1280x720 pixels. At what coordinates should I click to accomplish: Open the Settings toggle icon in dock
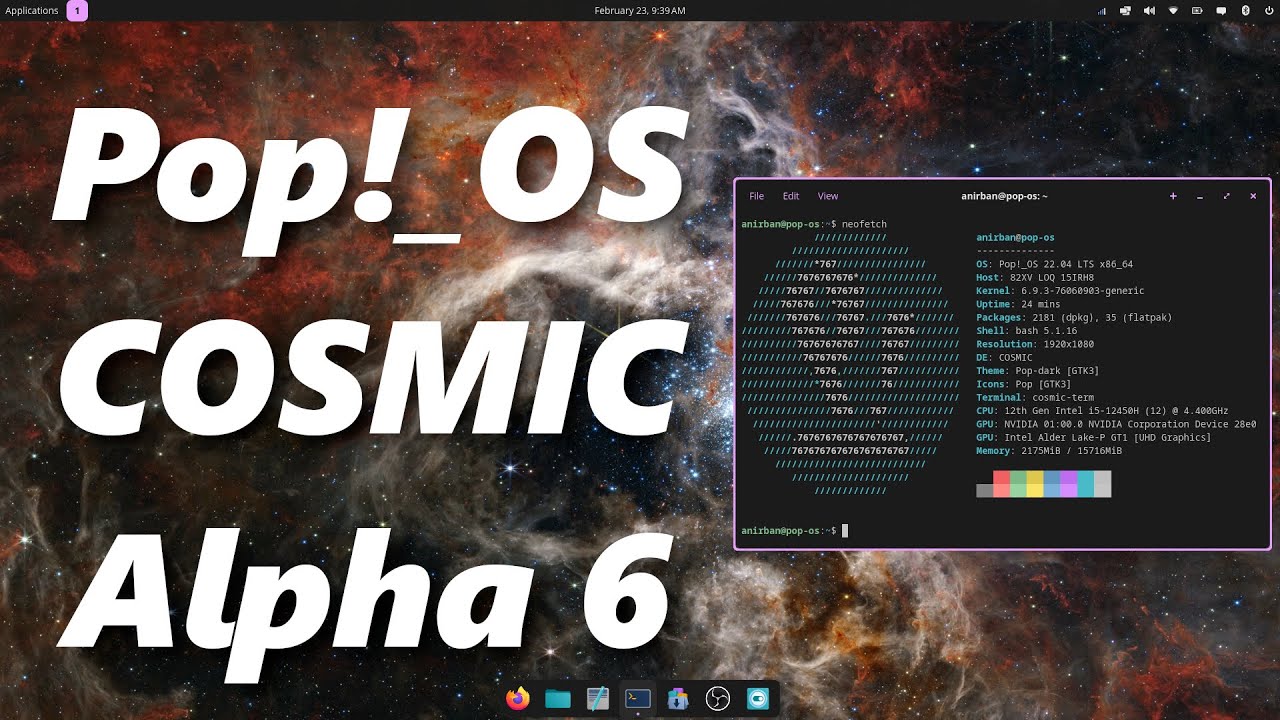[x=758, y=699]
